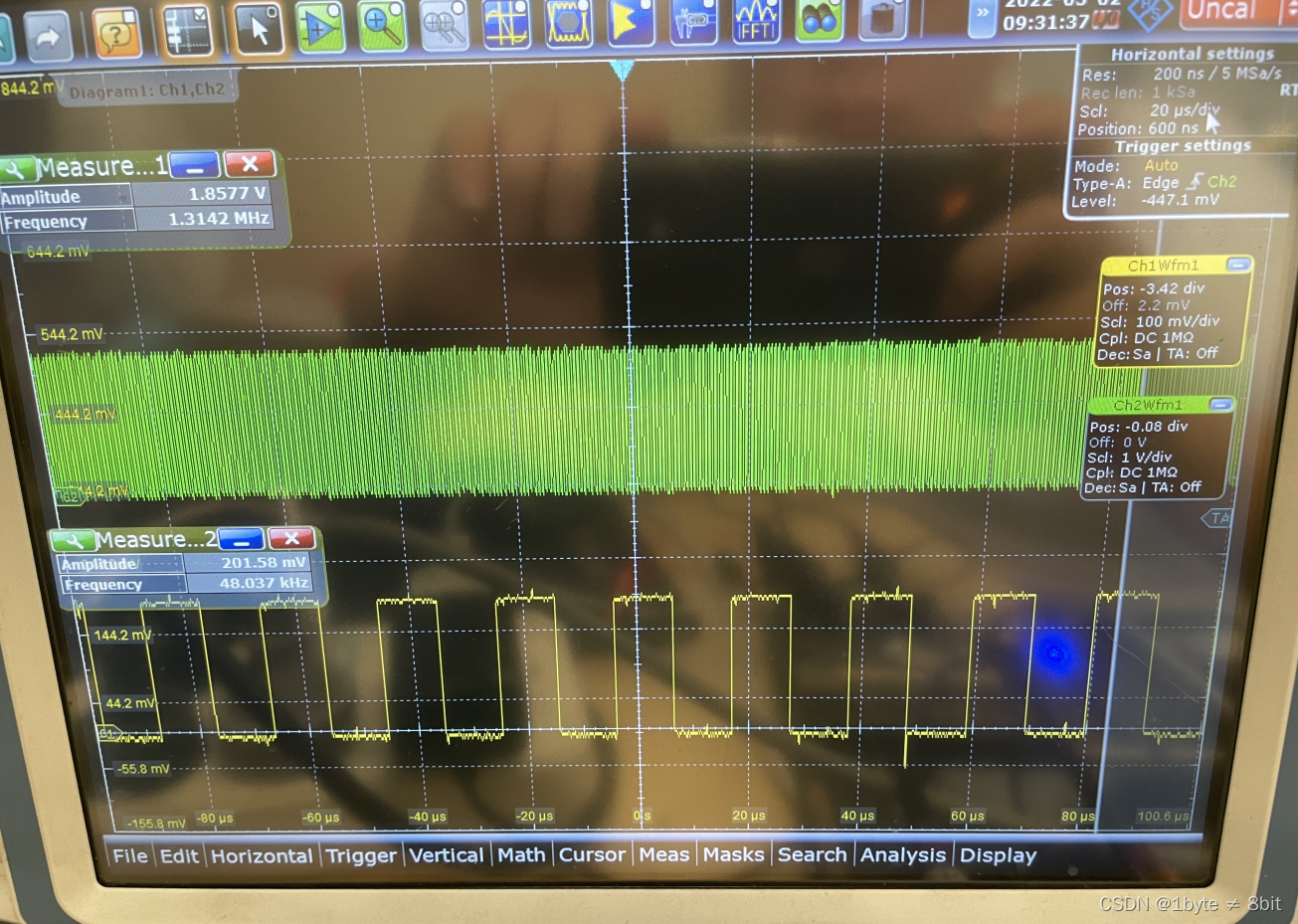Open the Masks menu
The width and height of the screenshot is (1298, 924).
pos(734,854)
